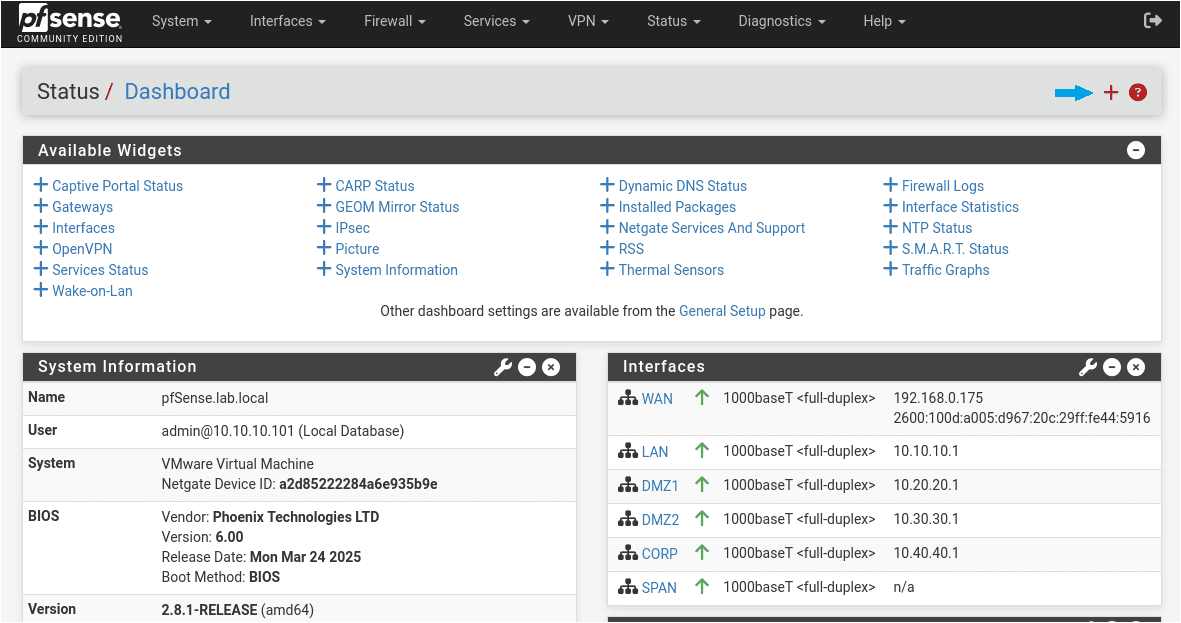Image resolution: width=1181 pixels, height=623 pixels.
Task: Click the pfSense Community Edition logo
Action: click(70, 23)
